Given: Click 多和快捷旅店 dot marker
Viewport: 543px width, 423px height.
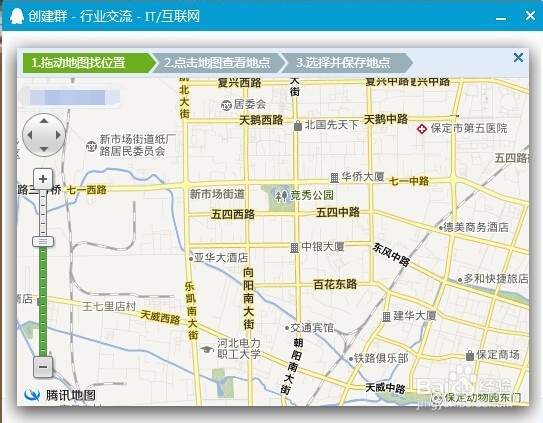Looking at the screenshot, I should pyautogui.click(x=460, y=280).
